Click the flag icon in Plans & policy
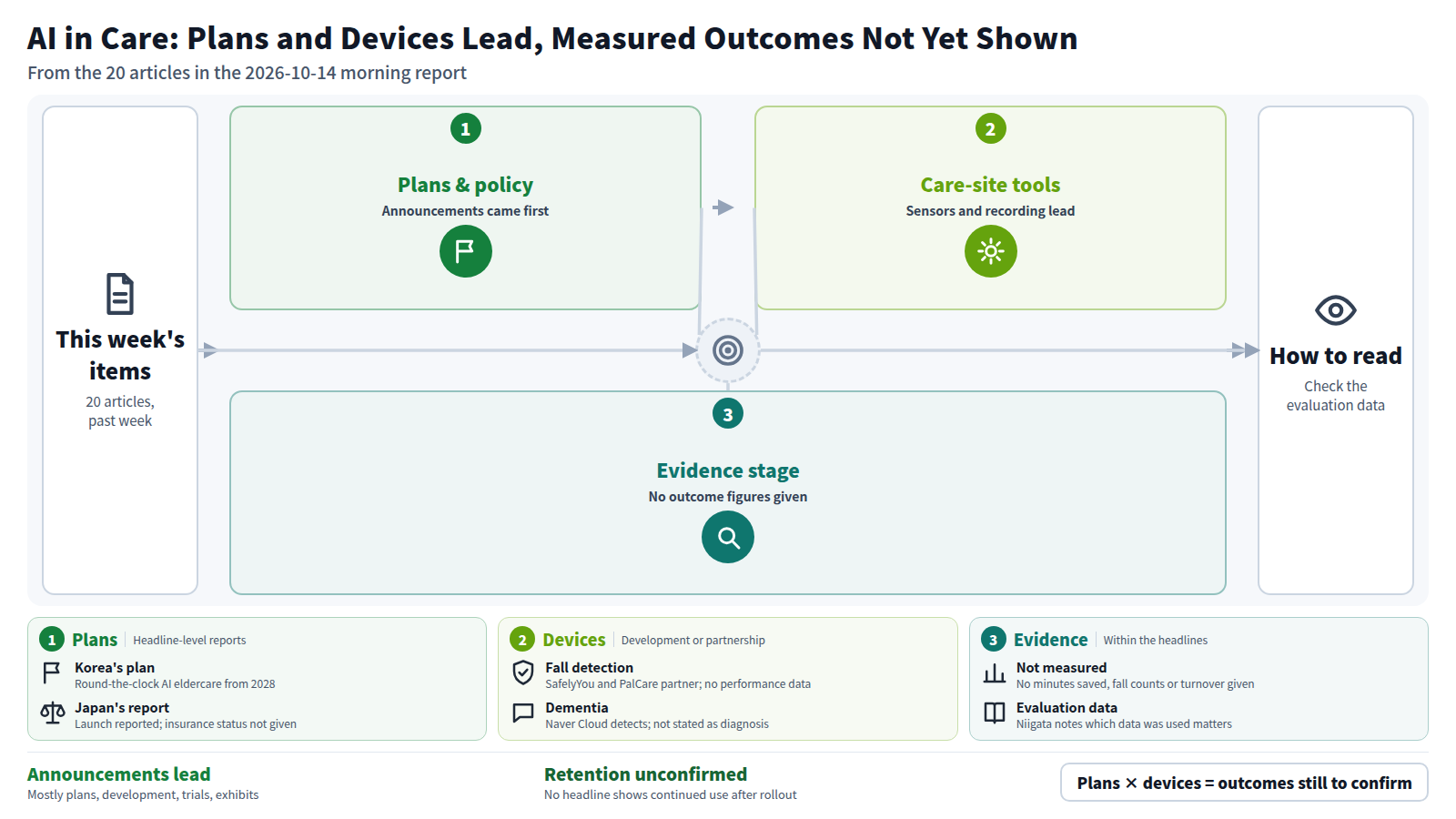Image resolution: width=1456 pixels, height=819 pixels. [x=466, y=251]
